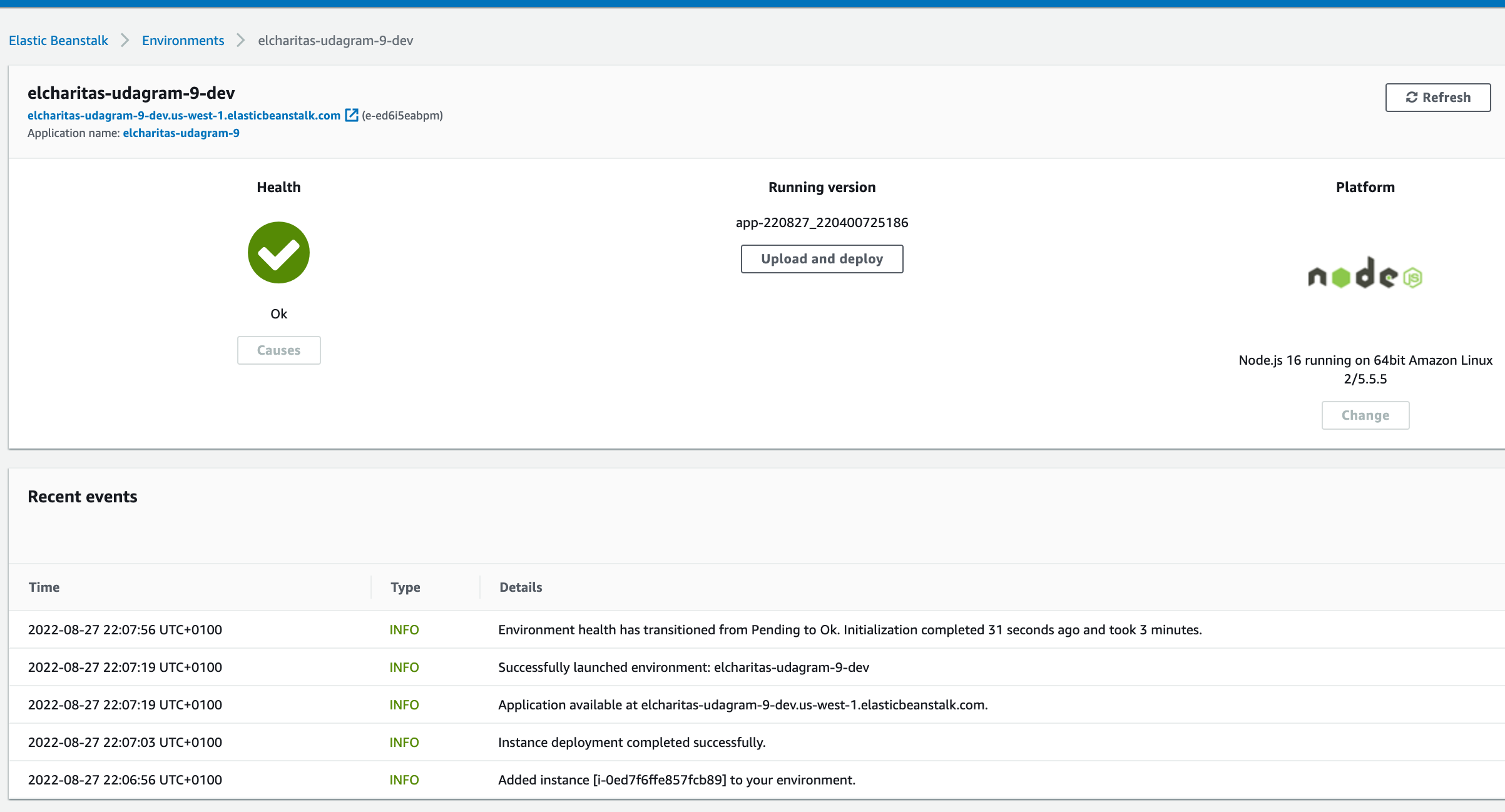Select the Added instance event details text
Screen dimensions: 1505x812
click(x=676, y=779)
